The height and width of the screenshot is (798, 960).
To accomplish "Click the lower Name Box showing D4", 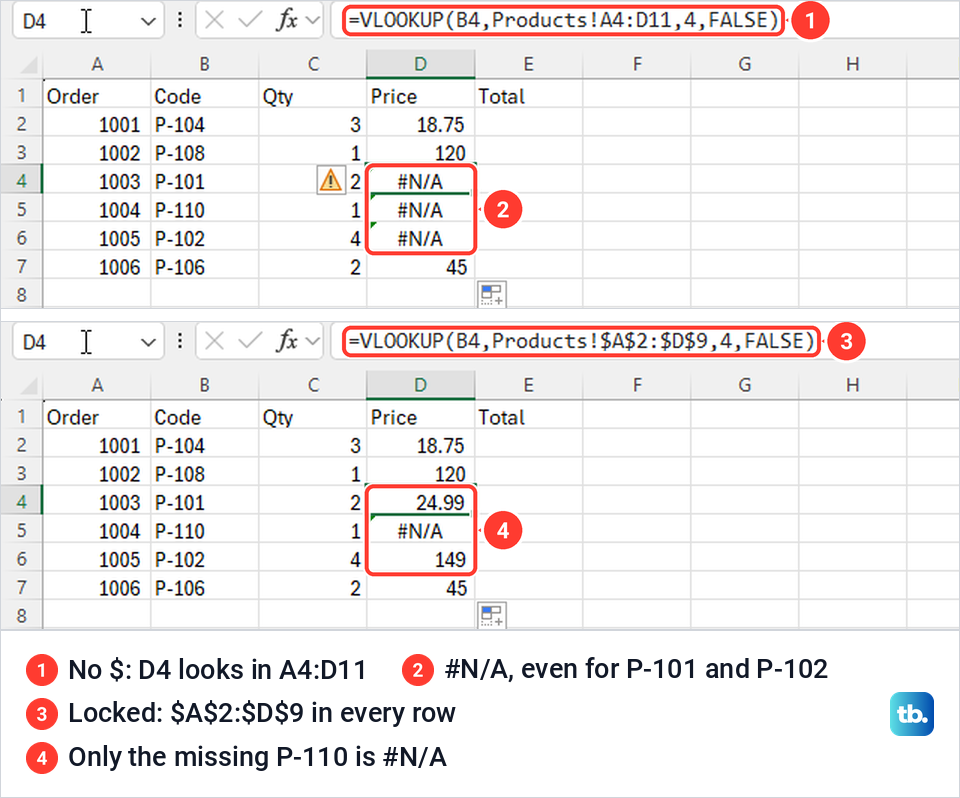I will tap(88, 342).
